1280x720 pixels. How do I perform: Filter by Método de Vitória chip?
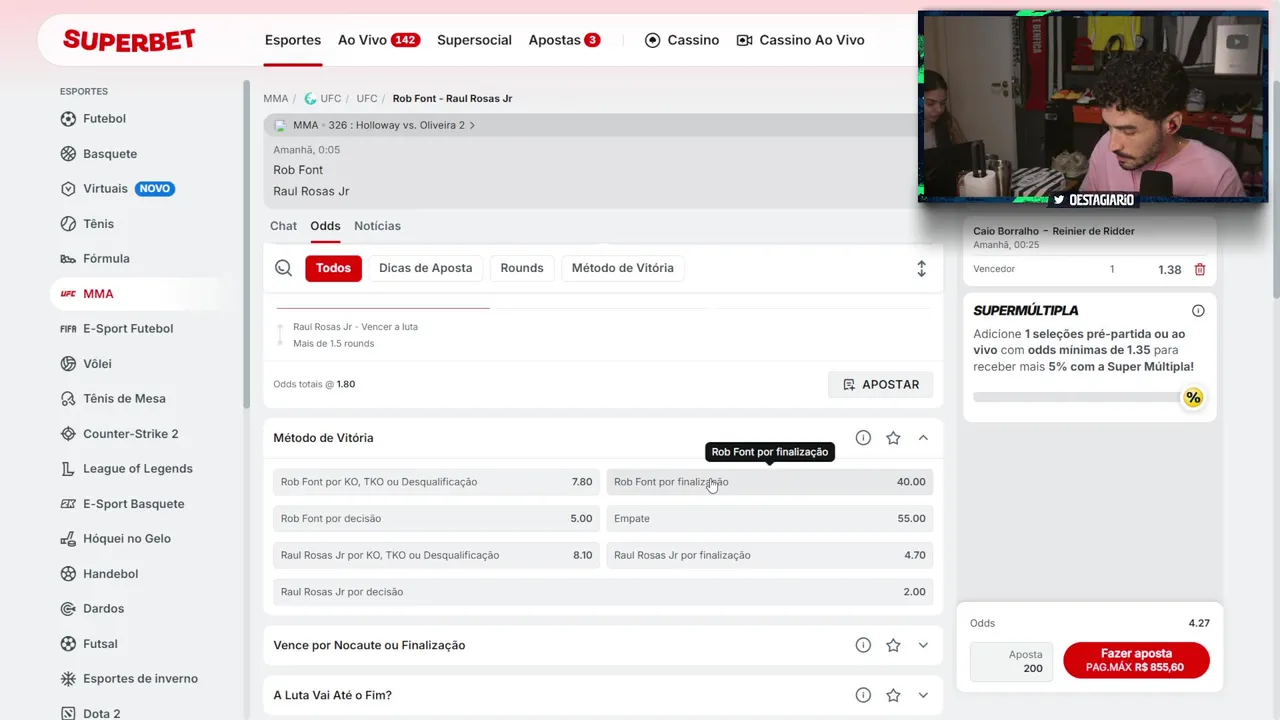pyautogui.click(x=622, y=268)
